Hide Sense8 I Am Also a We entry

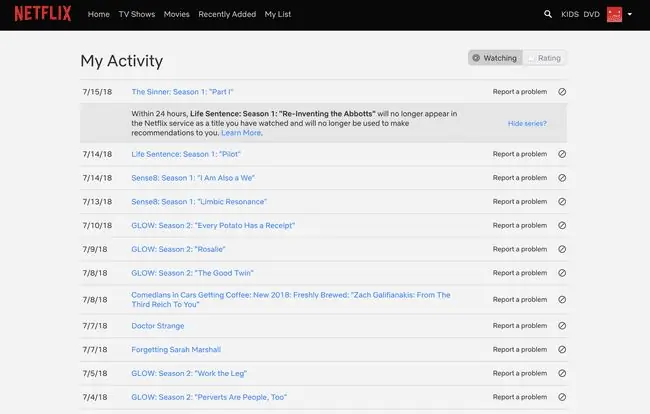(x=562, y=178)
